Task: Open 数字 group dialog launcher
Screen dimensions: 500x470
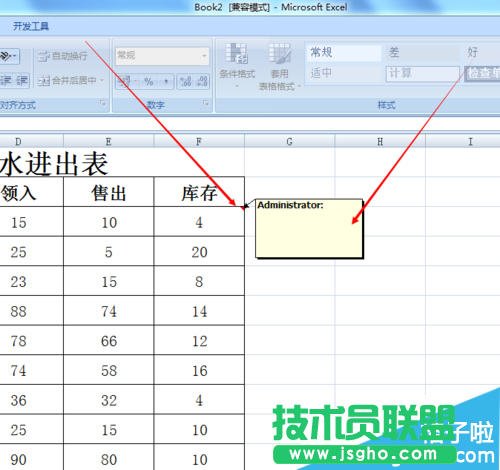Action: point(206,103)
